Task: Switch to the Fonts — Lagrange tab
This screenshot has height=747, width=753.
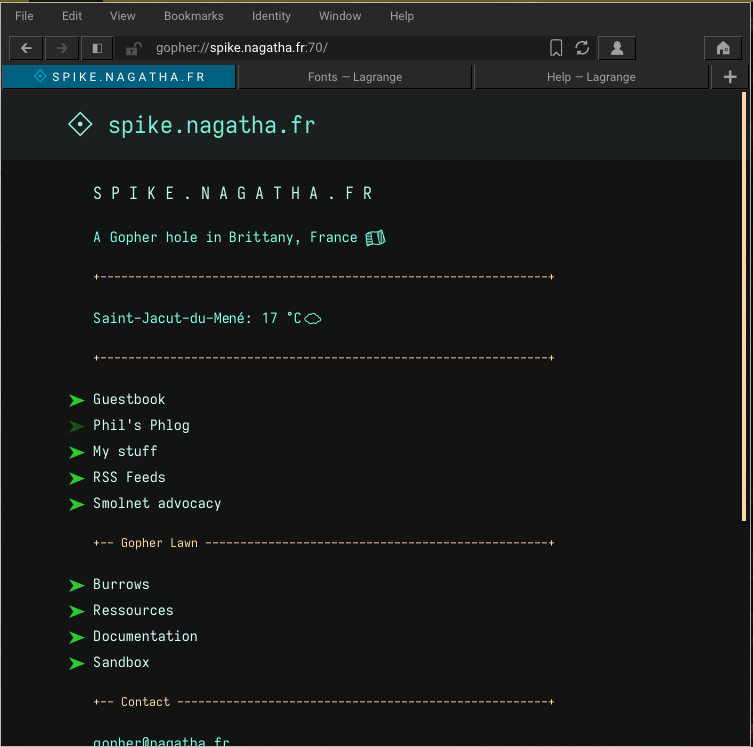Action: point(354,77)
